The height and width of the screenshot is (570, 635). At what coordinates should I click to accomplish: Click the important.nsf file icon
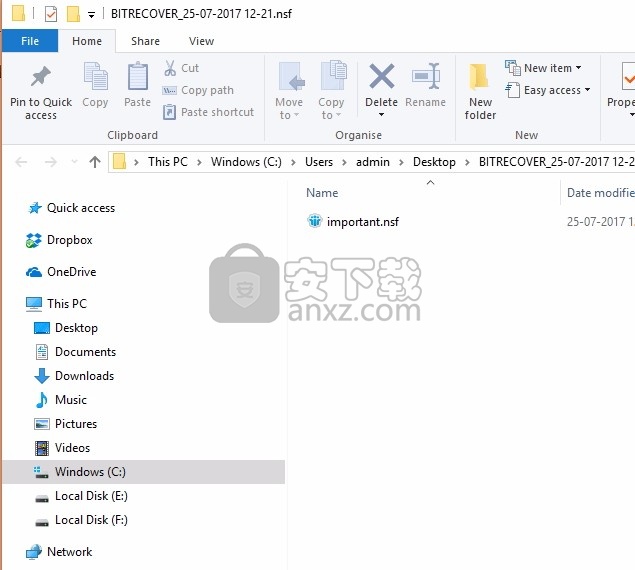315,221
